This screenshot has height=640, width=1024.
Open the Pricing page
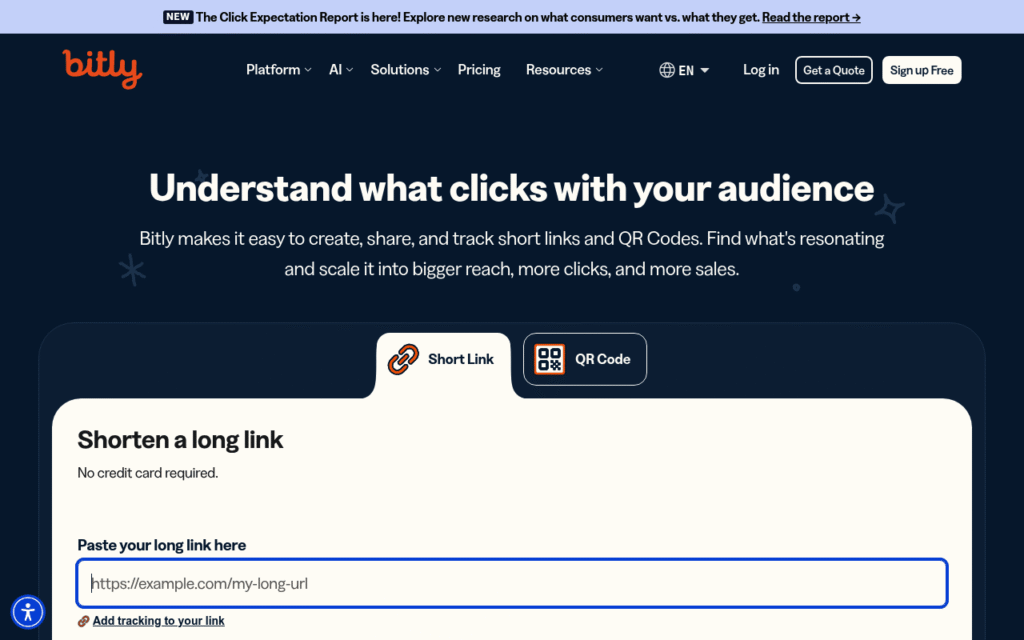(479, 70)
